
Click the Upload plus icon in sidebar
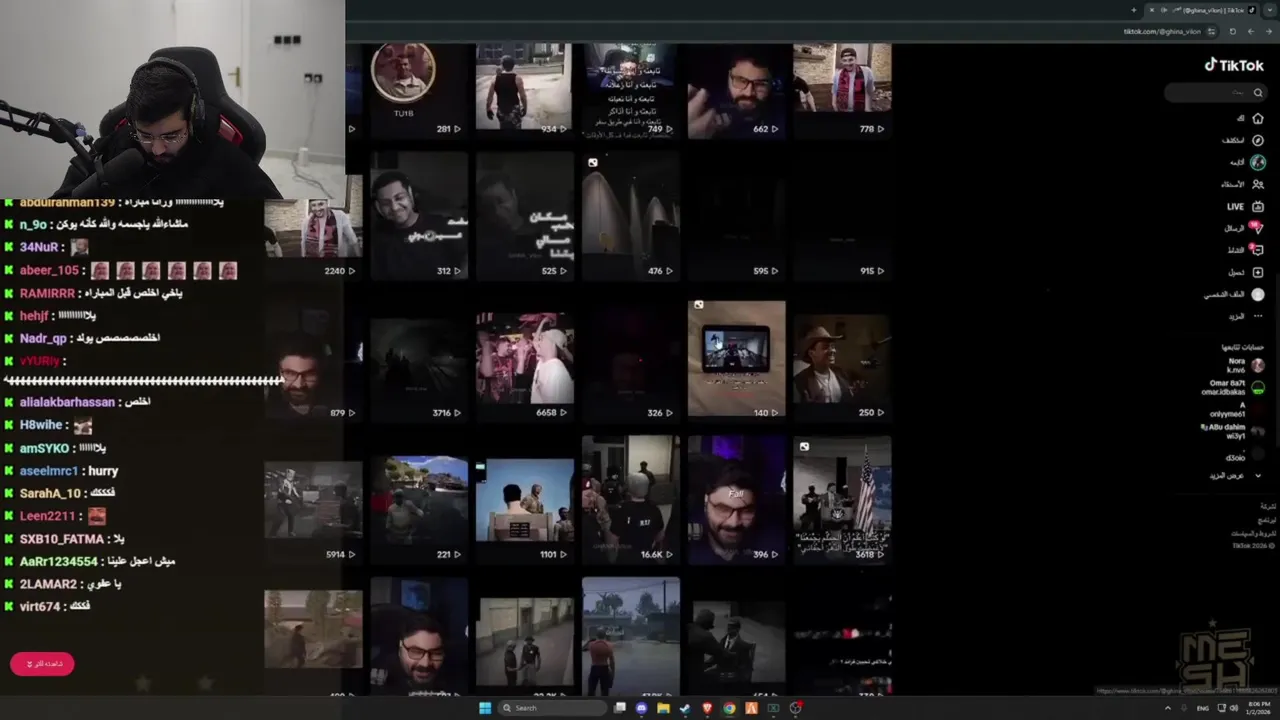tap(1258, 272)
